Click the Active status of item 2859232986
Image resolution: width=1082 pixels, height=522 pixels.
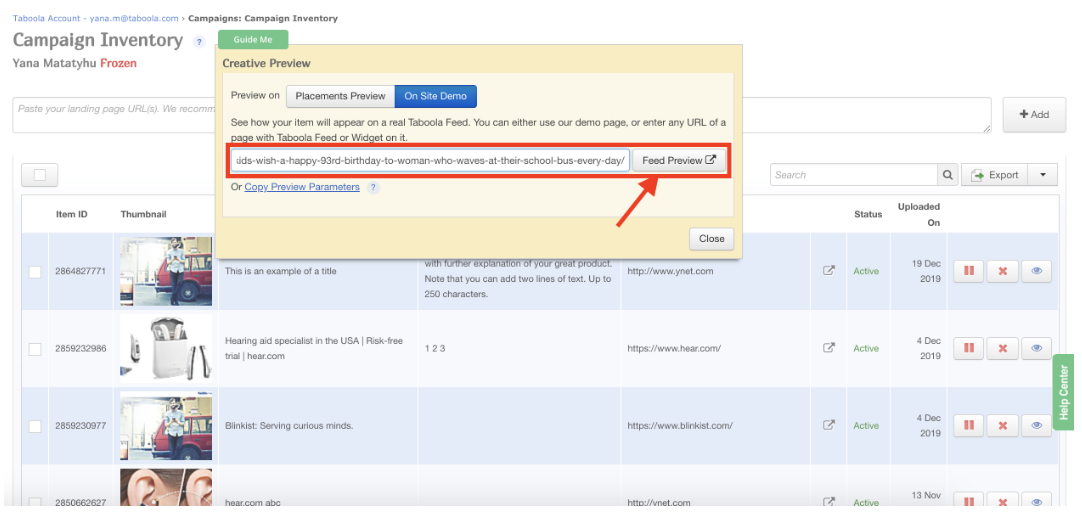point(866,349)
